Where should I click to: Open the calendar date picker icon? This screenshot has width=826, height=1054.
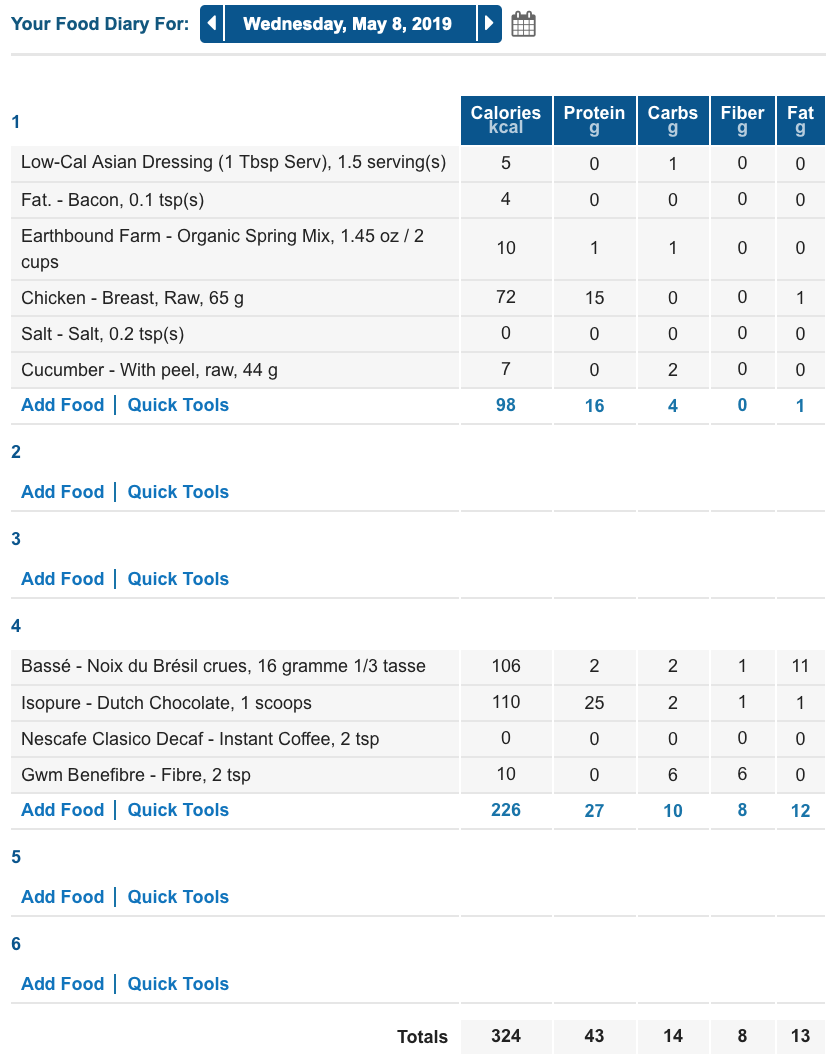tap(524, 24)
